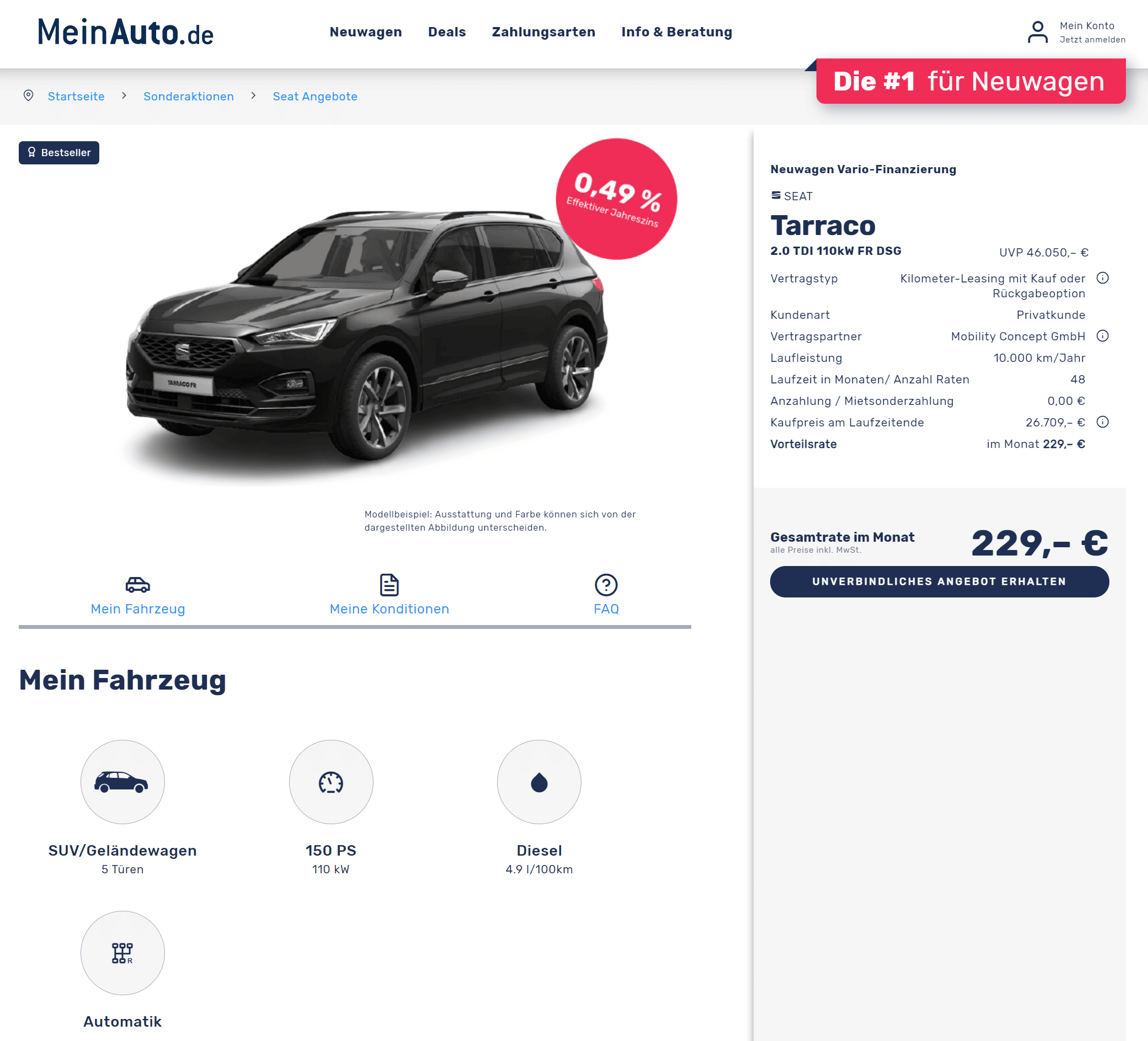Go to Sonderaktionen breadcrumb link
1148x1041 pixels.
click(189, 96)
